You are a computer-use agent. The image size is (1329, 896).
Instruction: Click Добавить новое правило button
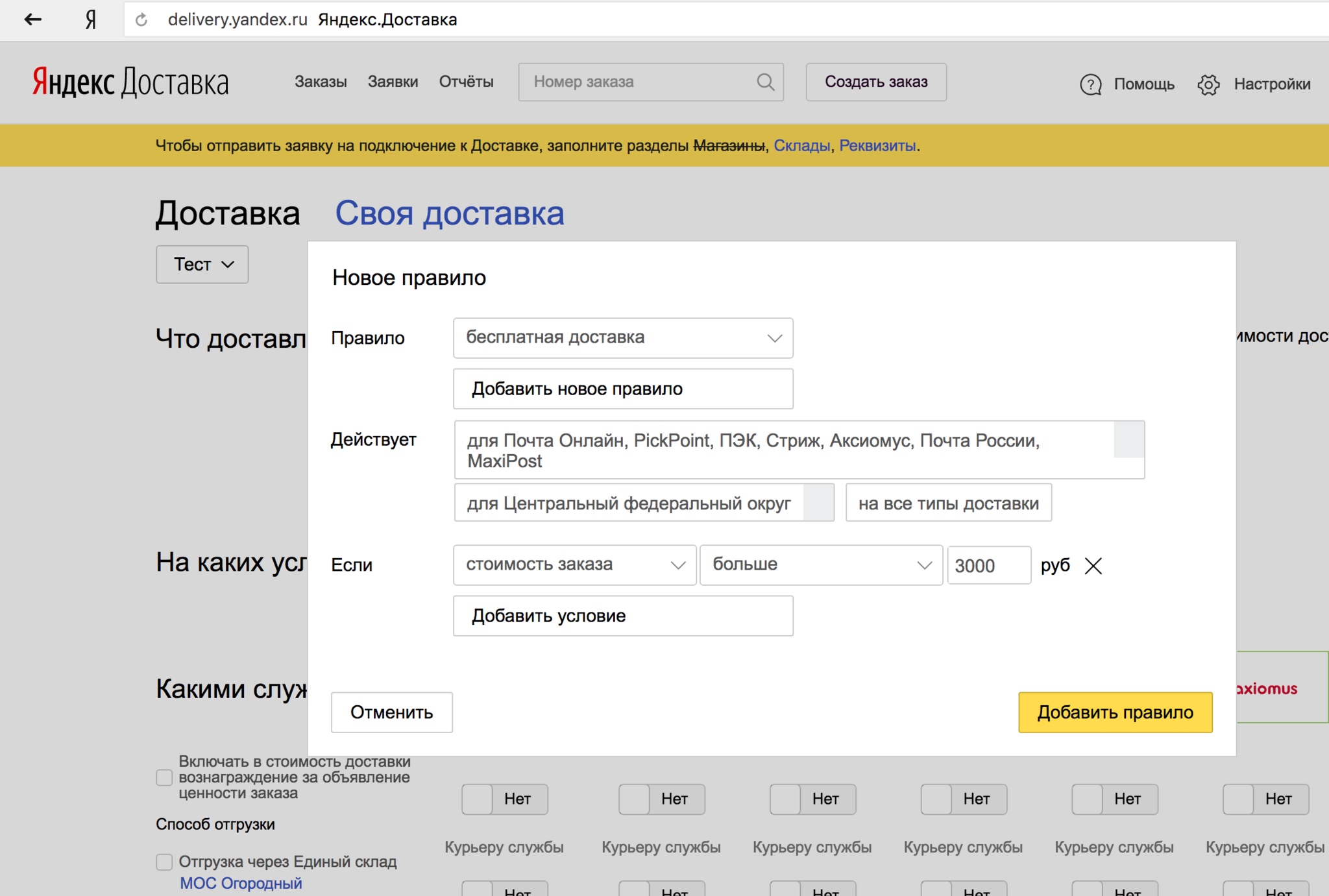pos(623,389)
